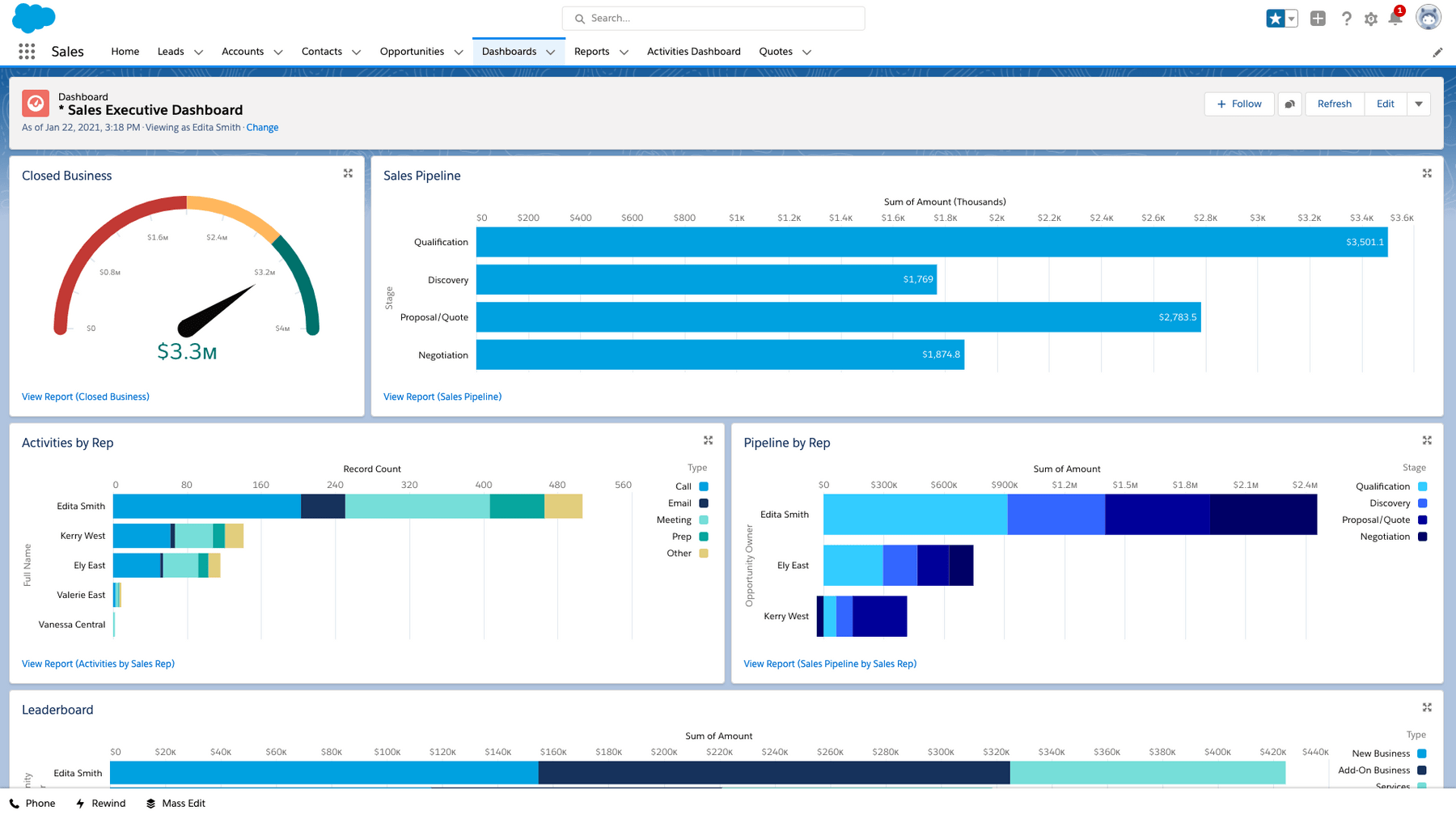
Task: Go to the Activities Dashboard tab
Action: pos(693,51)
